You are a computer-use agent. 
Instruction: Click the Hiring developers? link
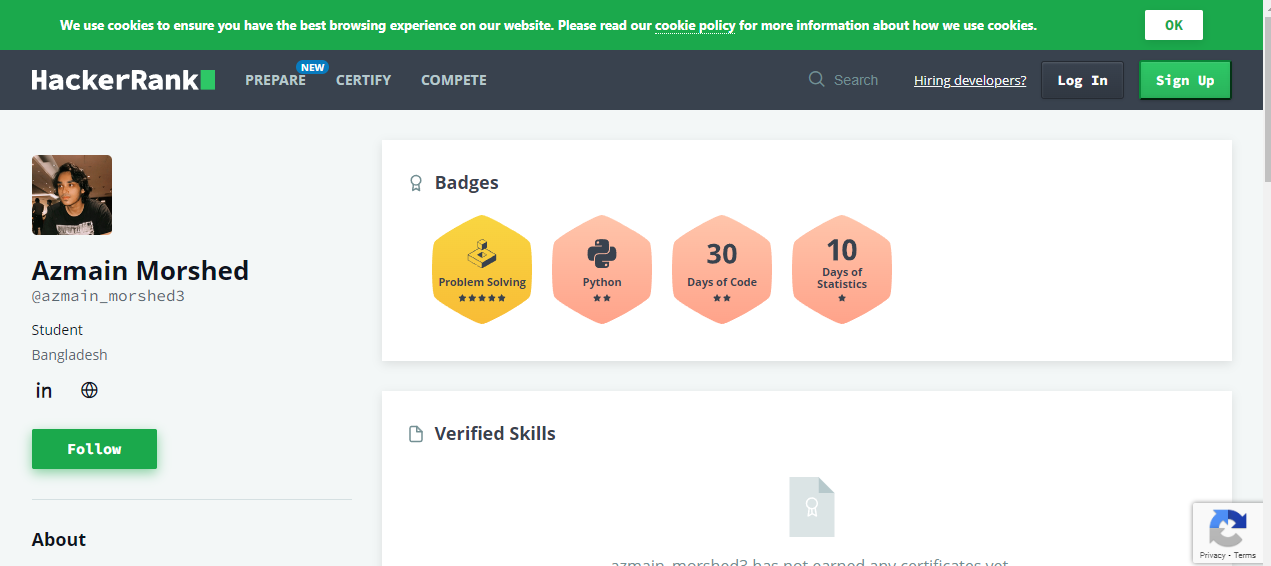[x=970, y=80]
